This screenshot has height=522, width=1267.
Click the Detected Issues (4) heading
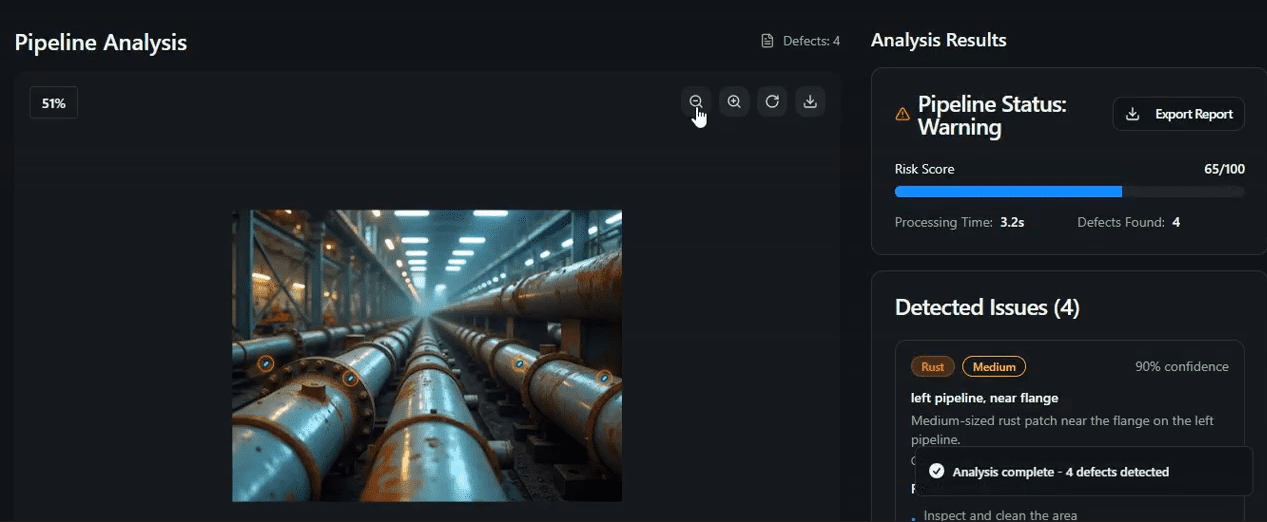pyautogui.click(x=987, y=307)
